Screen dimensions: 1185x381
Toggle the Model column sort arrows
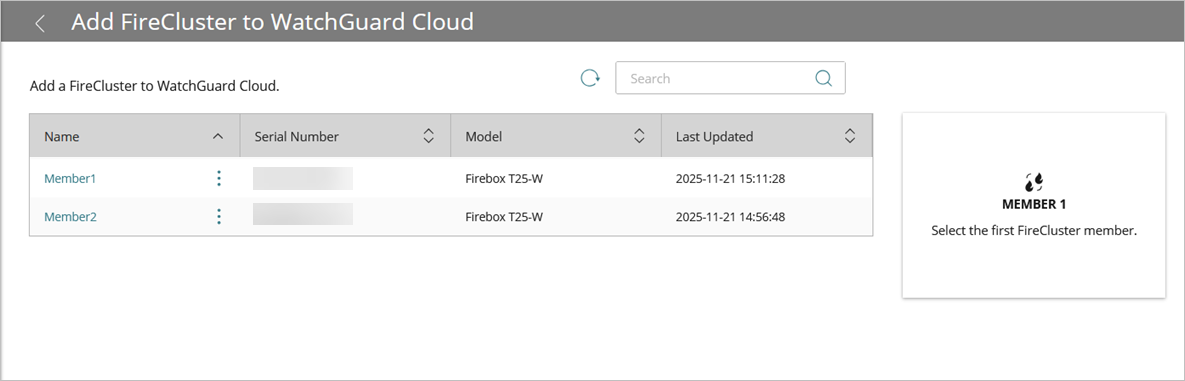639,136
